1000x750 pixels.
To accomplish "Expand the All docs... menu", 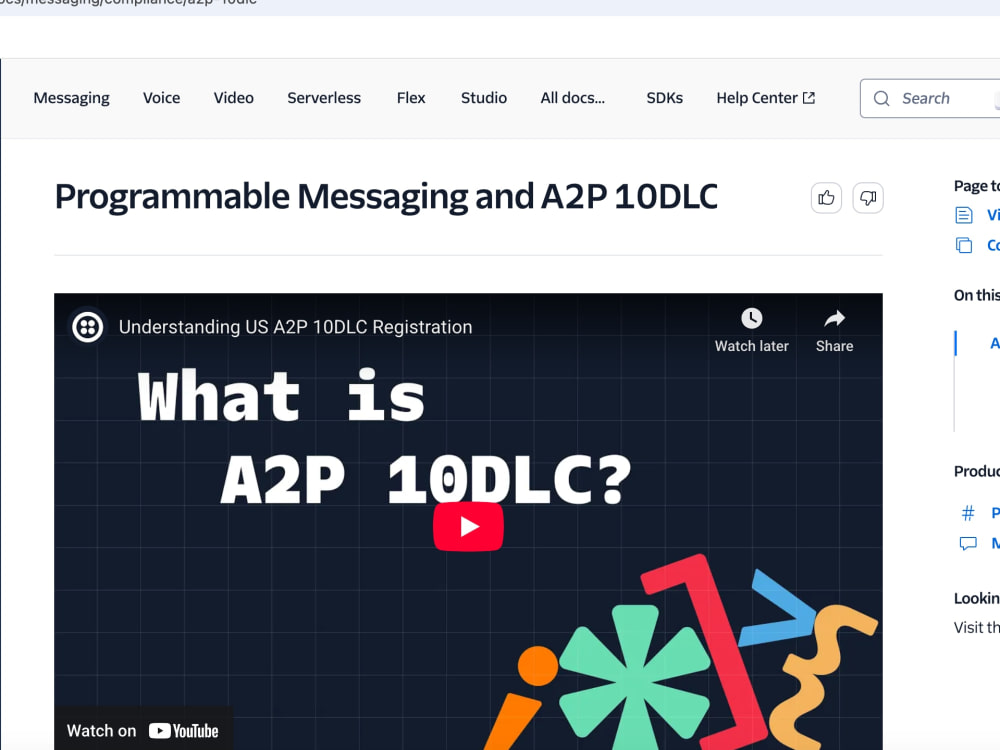I will point(573,98).
